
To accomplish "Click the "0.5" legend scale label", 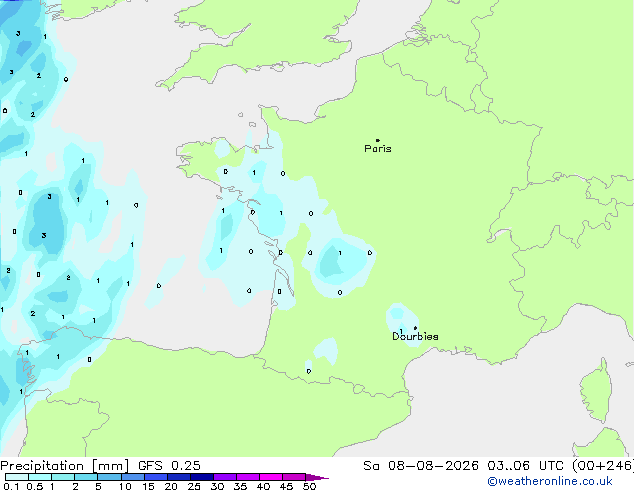I will pyautogui.click(x=34, y=486).
